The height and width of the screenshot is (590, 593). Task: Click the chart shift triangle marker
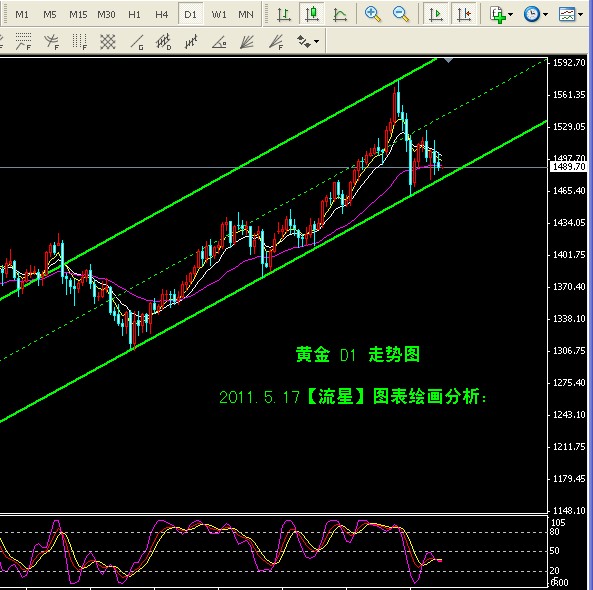click(x=448, y=61)
